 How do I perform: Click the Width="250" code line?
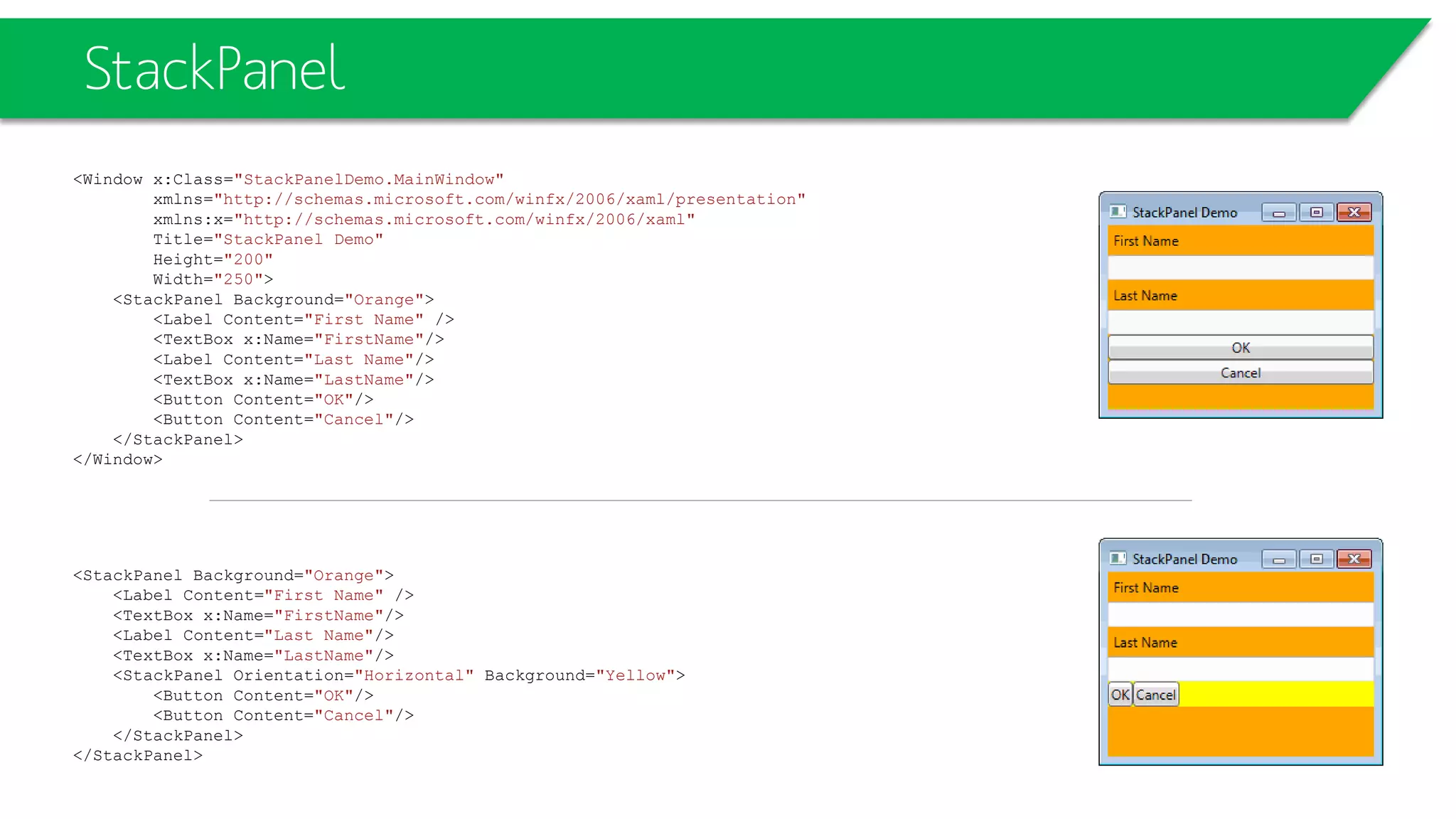[213, 279]
